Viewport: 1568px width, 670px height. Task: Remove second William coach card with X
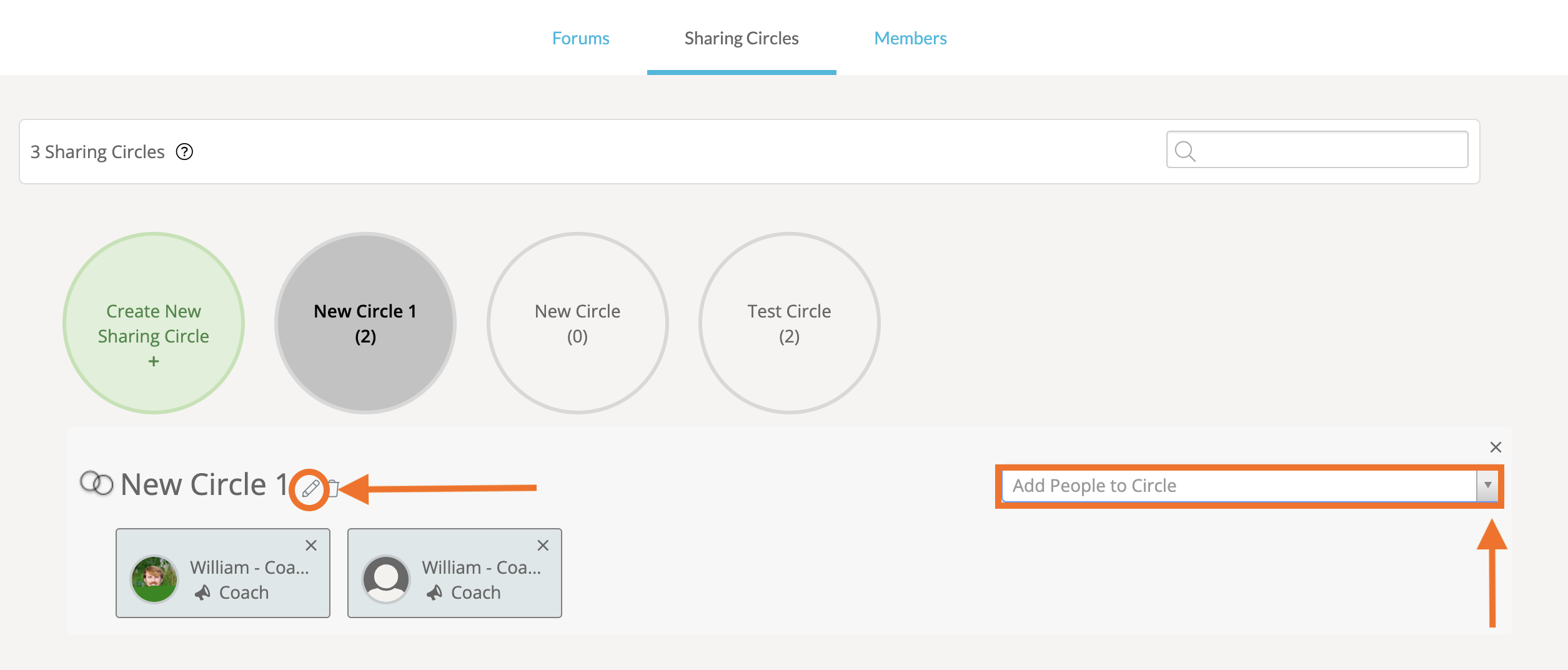pyautogui.click(x=543, y=546)
